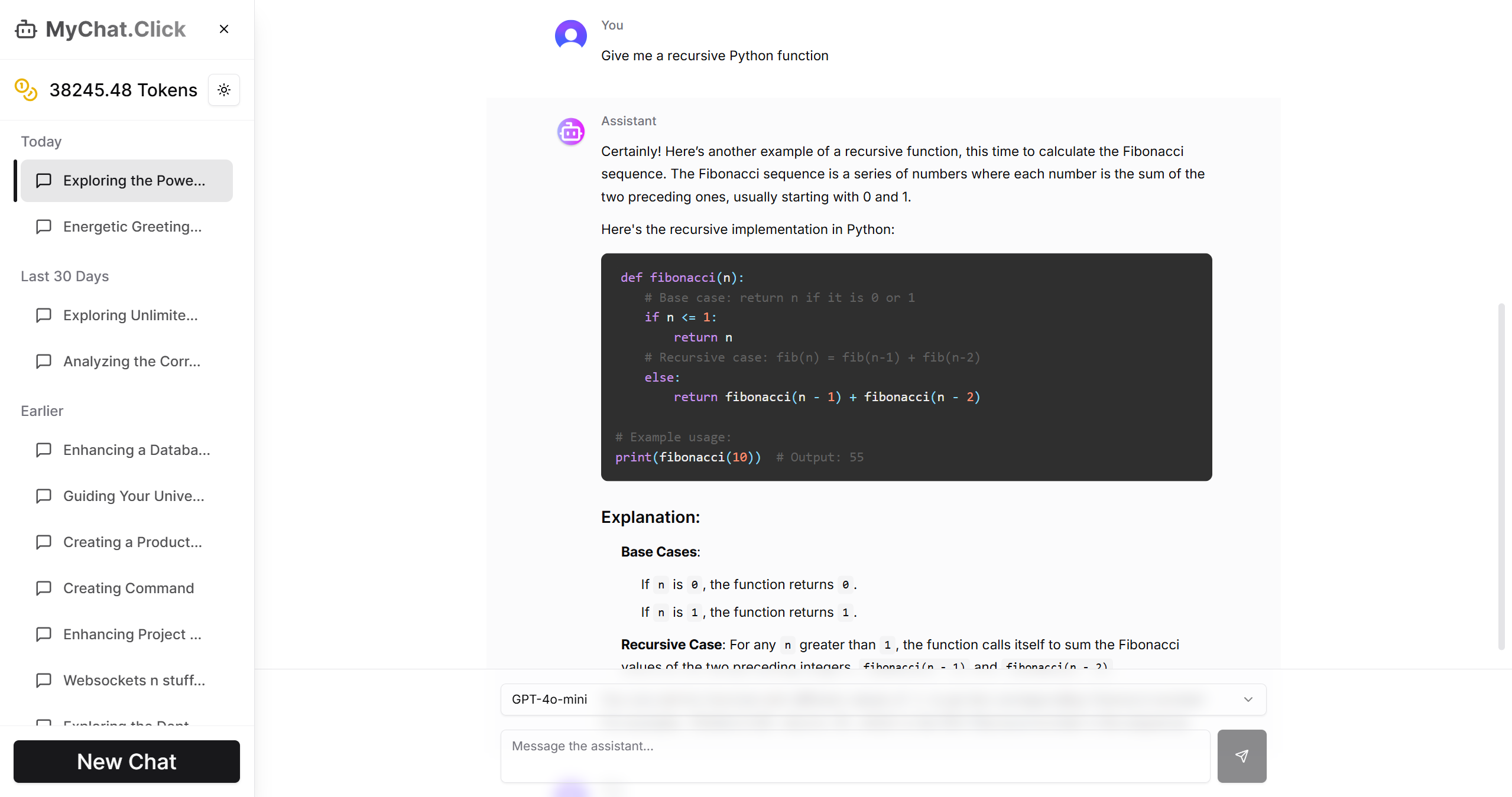This screenshot has width=1512, height=797.
Task: Open the GPT-4o-mini model dropdown
Action: [882, 699]
